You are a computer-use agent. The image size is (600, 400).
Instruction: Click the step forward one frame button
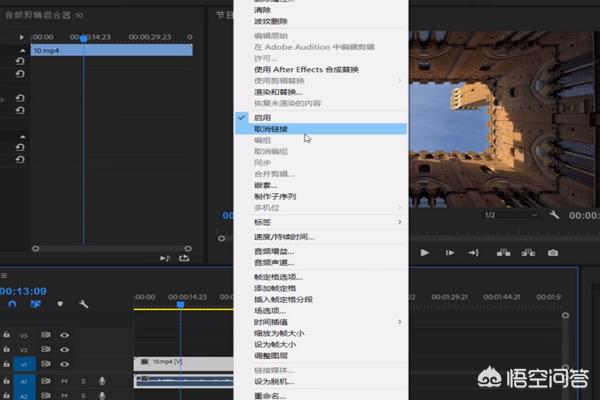point(449,253)
